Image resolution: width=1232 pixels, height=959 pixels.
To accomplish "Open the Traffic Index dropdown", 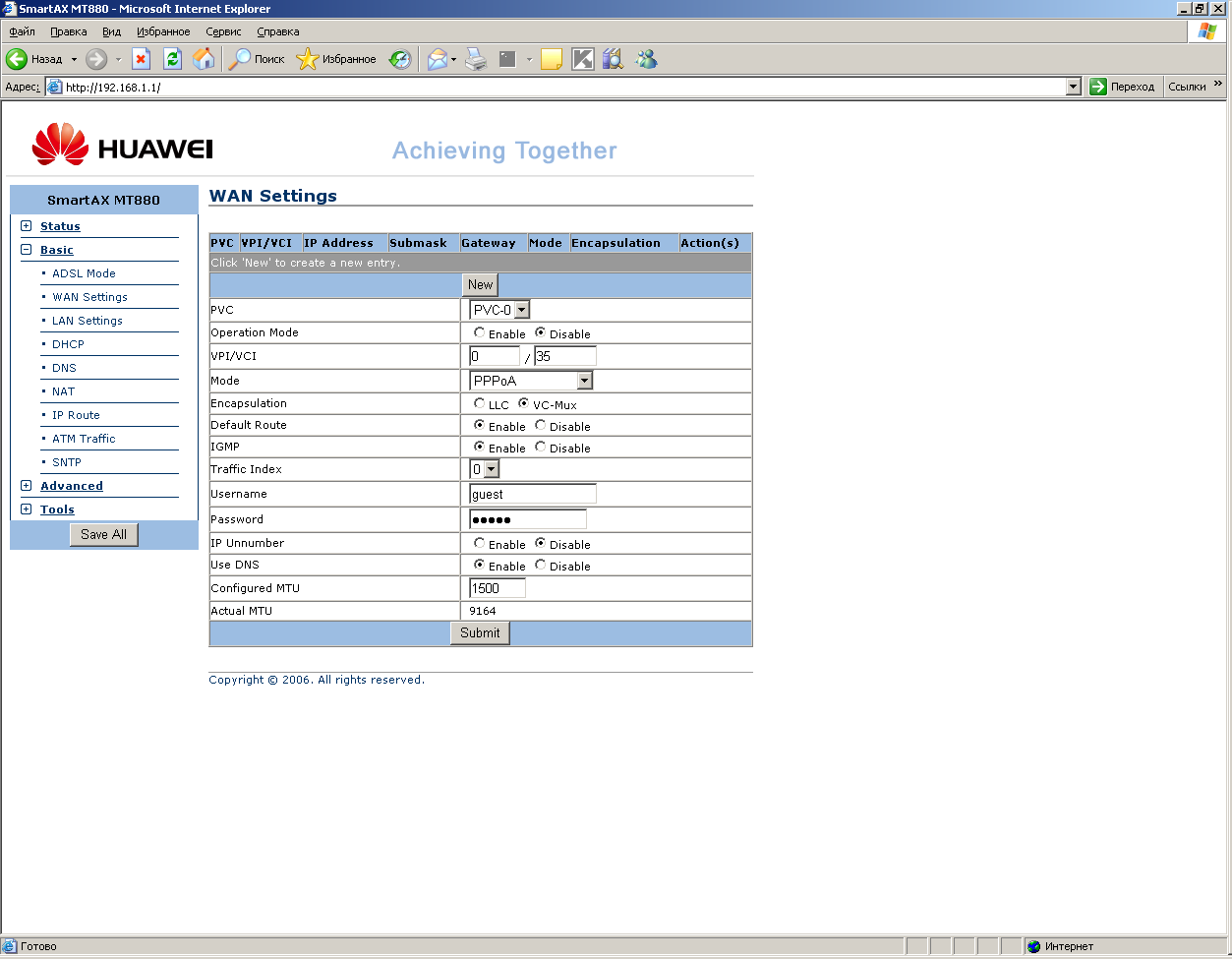I will click(485, 470).
